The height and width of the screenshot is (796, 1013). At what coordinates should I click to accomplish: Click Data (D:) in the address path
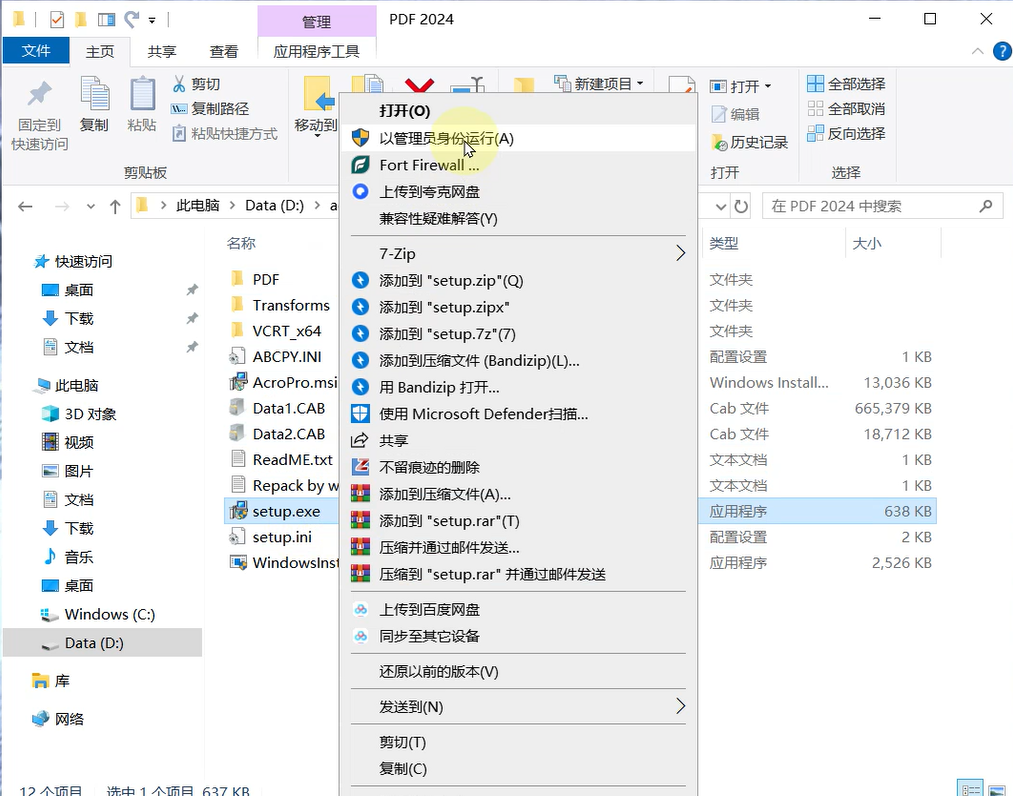275,205
